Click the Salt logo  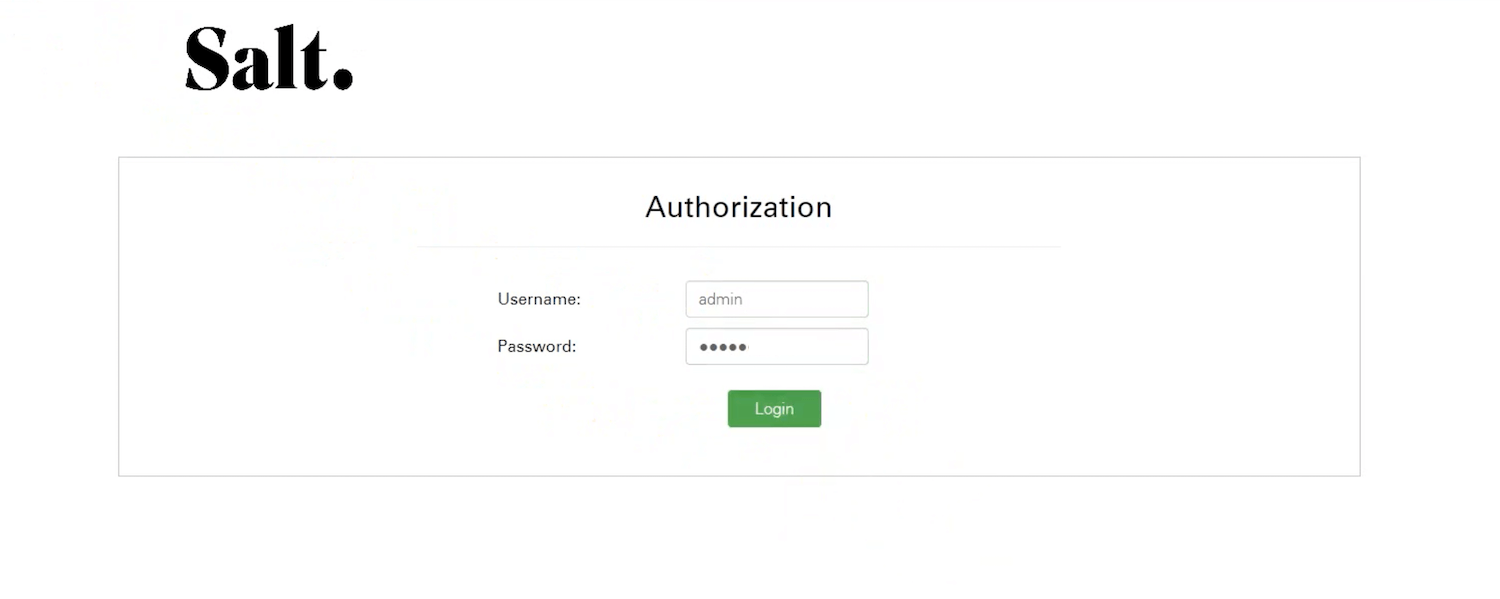[x=268, y=60]
